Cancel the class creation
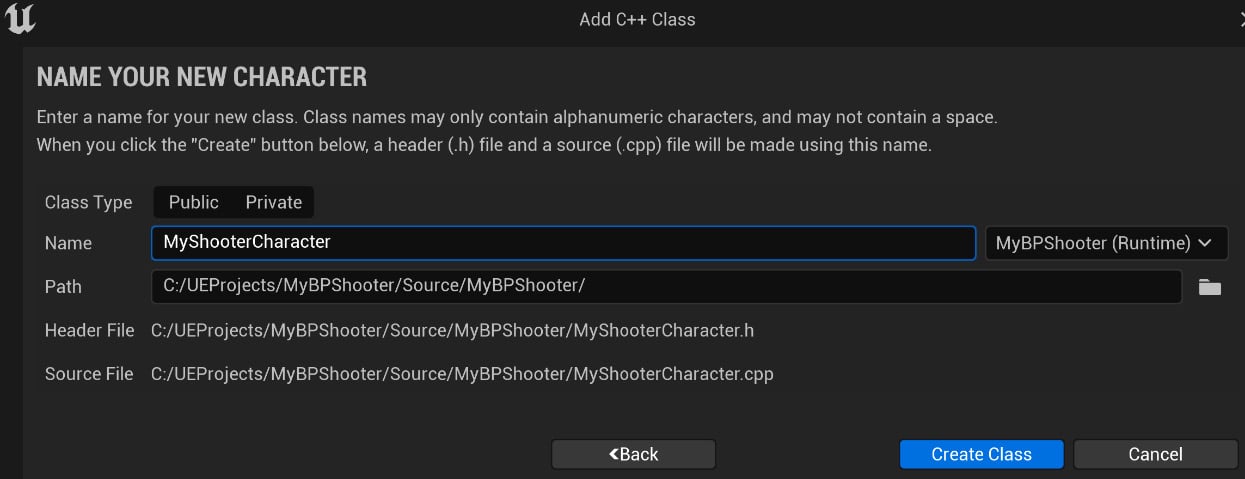The height and width of the screenshot is (479, 1245). point(1155,454)
